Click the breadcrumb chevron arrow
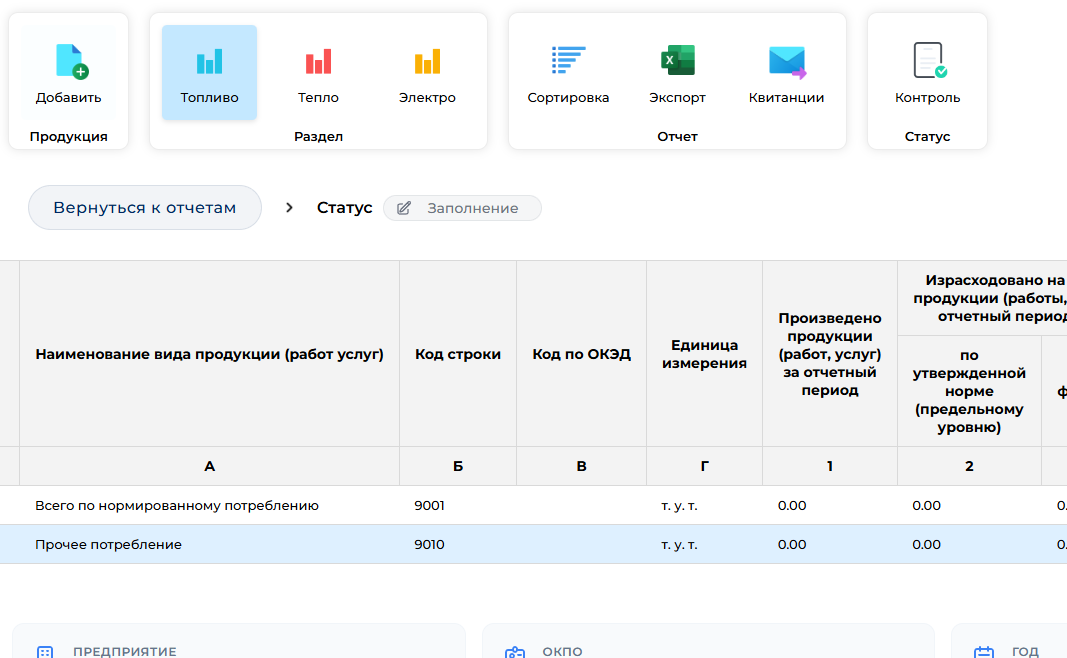 tap(290, 208)
